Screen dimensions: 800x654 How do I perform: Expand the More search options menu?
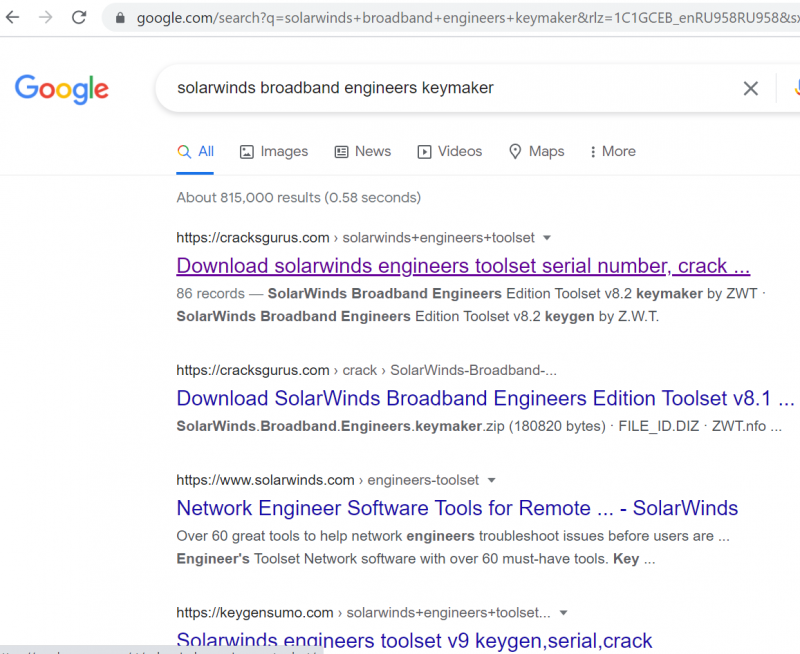click(x=613, y=152)
